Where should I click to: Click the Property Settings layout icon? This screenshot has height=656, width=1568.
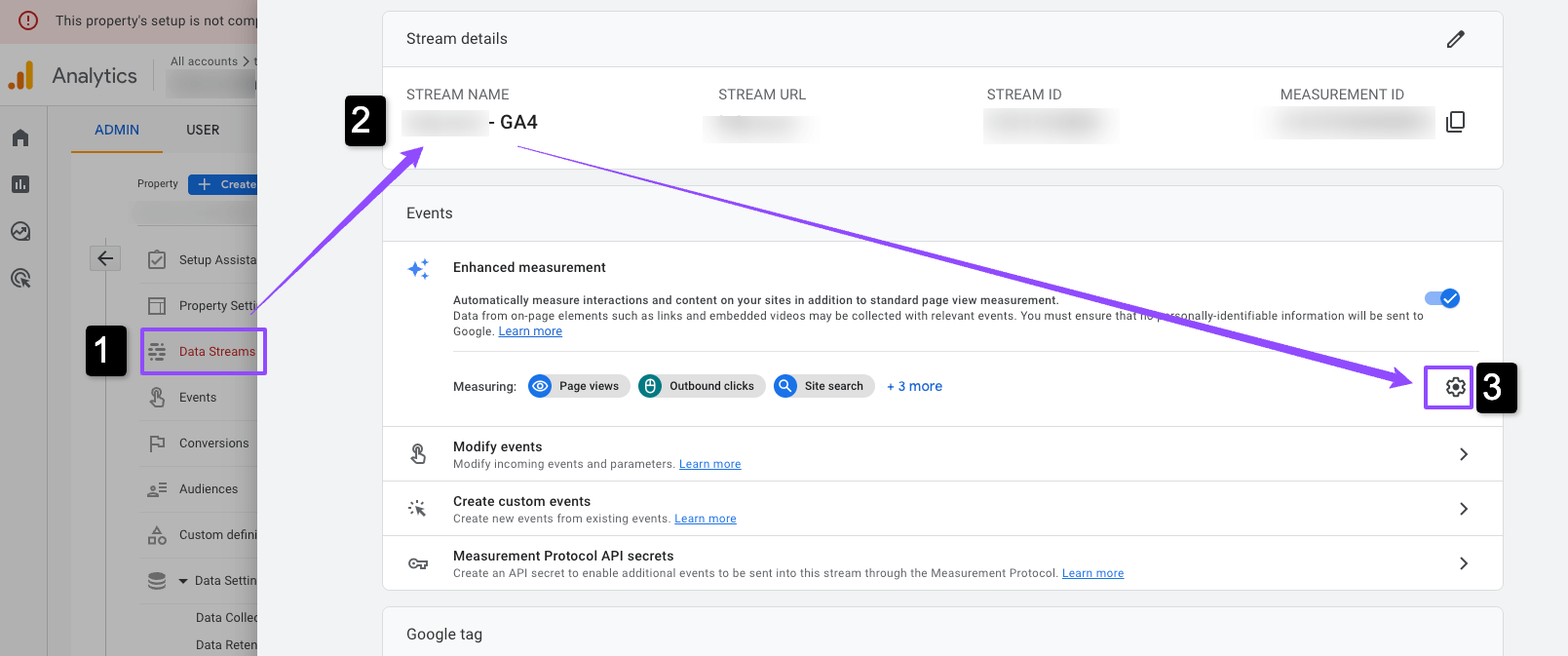pyautogui.click(x=157, y=306)
